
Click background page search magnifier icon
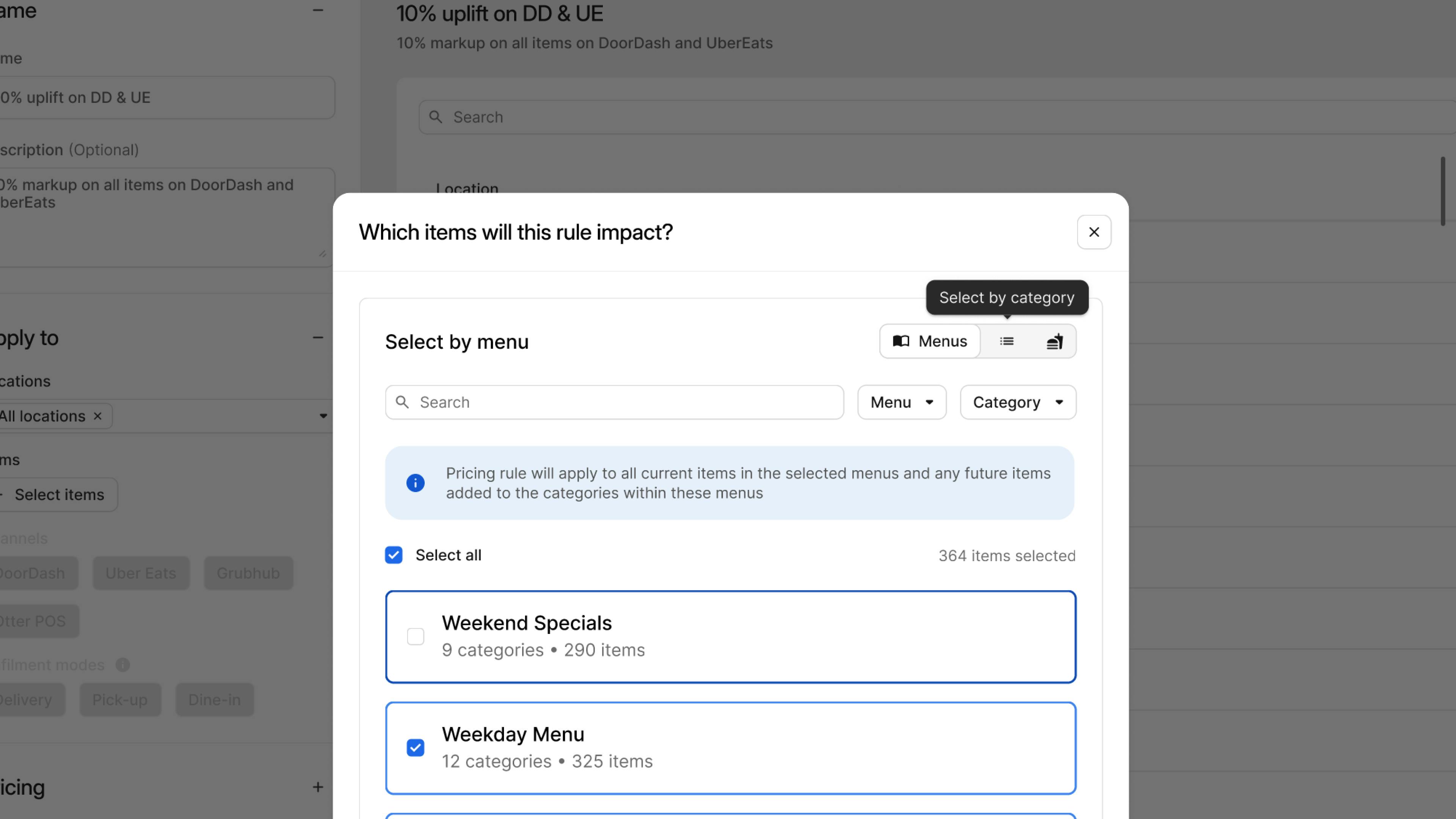pyautogui.click(x=435, y=117)
